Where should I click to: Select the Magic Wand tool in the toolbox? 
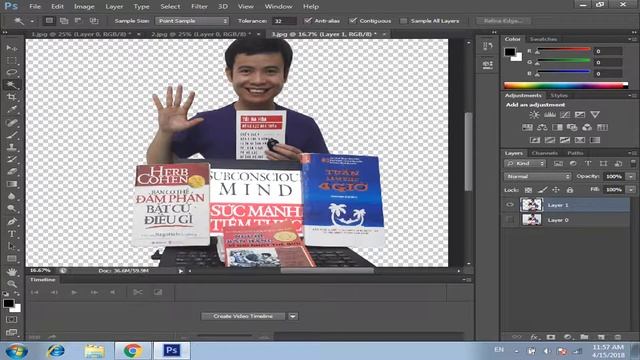11,85
